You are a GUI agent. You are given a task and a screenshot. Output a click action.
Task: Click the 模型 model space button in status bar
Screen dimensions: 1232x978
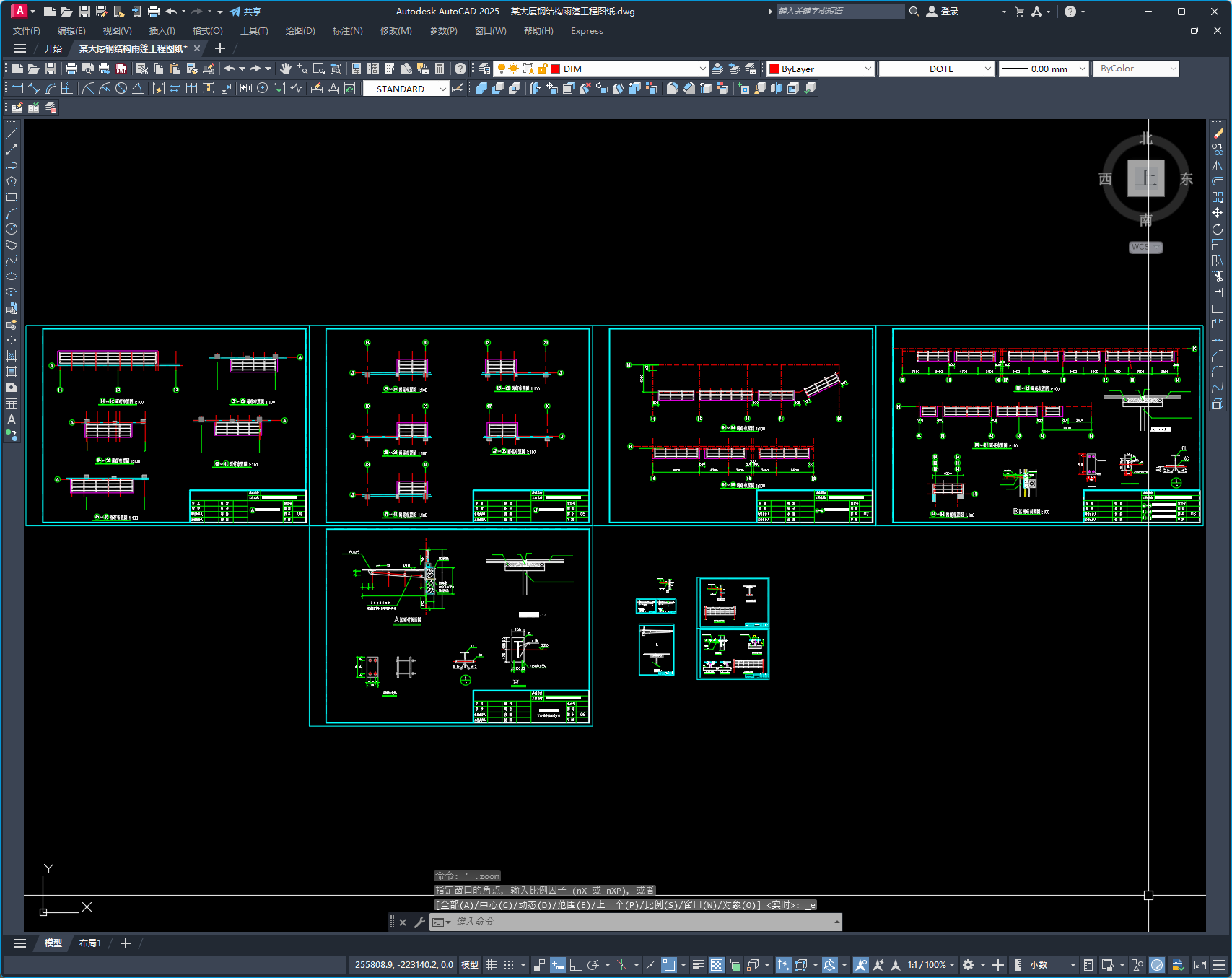click(470, 965)
